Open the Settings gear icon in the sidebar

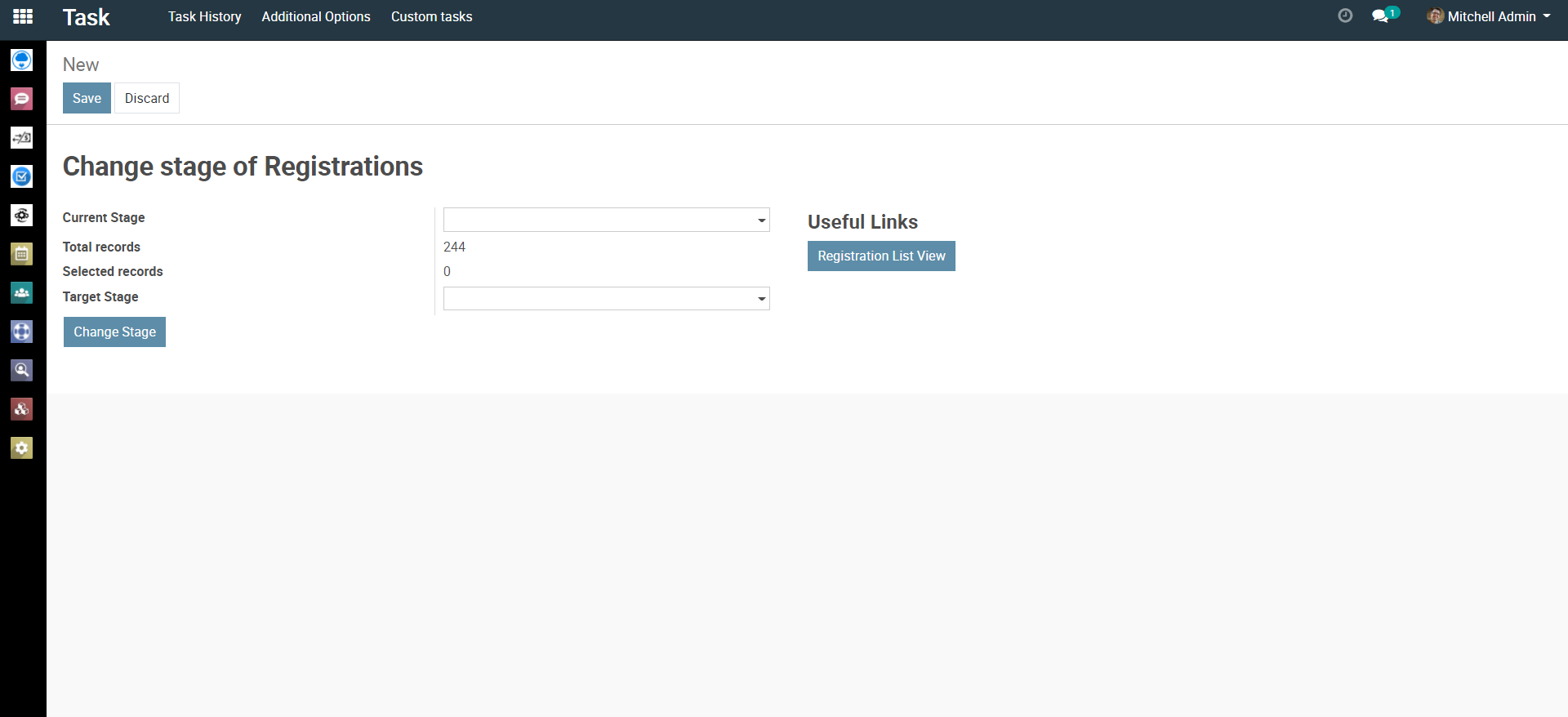coord(22,448)
